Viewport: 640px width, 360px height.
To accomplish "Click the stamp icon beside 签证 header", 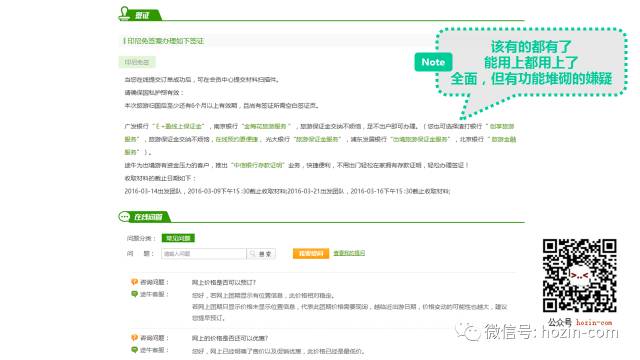I will point(124,13).
